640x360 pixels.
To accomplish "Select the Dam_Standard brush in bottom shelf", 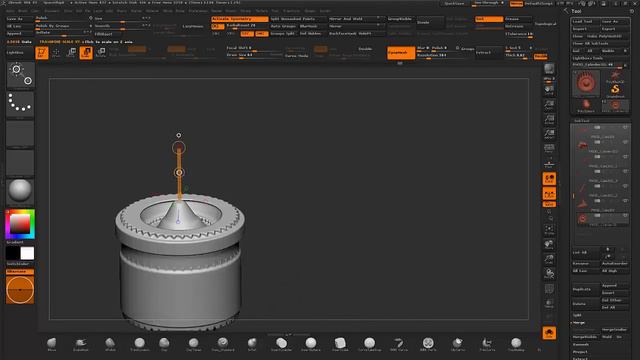I will tap(223, 344).
